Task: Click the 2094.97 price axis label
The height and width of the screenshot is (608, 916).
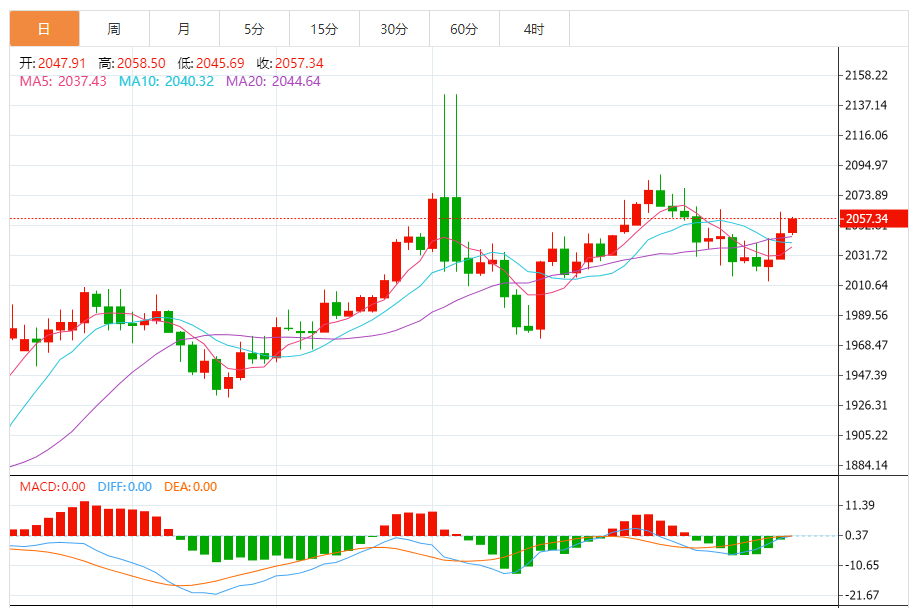Action: pos(866,165)
